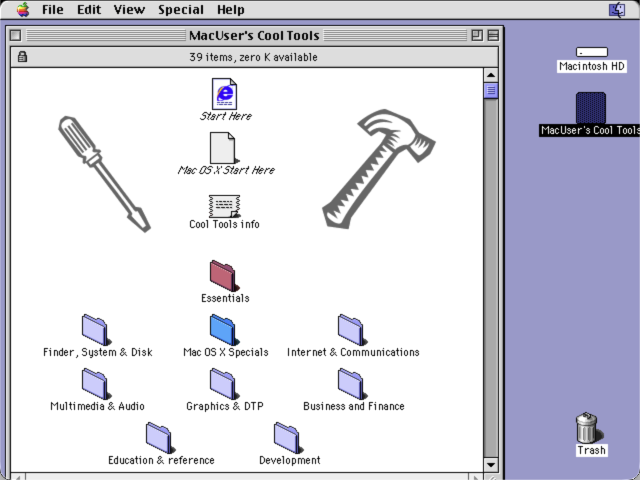Image resolution: width=640 pixels, height=480 pixels.
Task: Click the 'Graphics & DTP' label text
Action: pos(224,406)
